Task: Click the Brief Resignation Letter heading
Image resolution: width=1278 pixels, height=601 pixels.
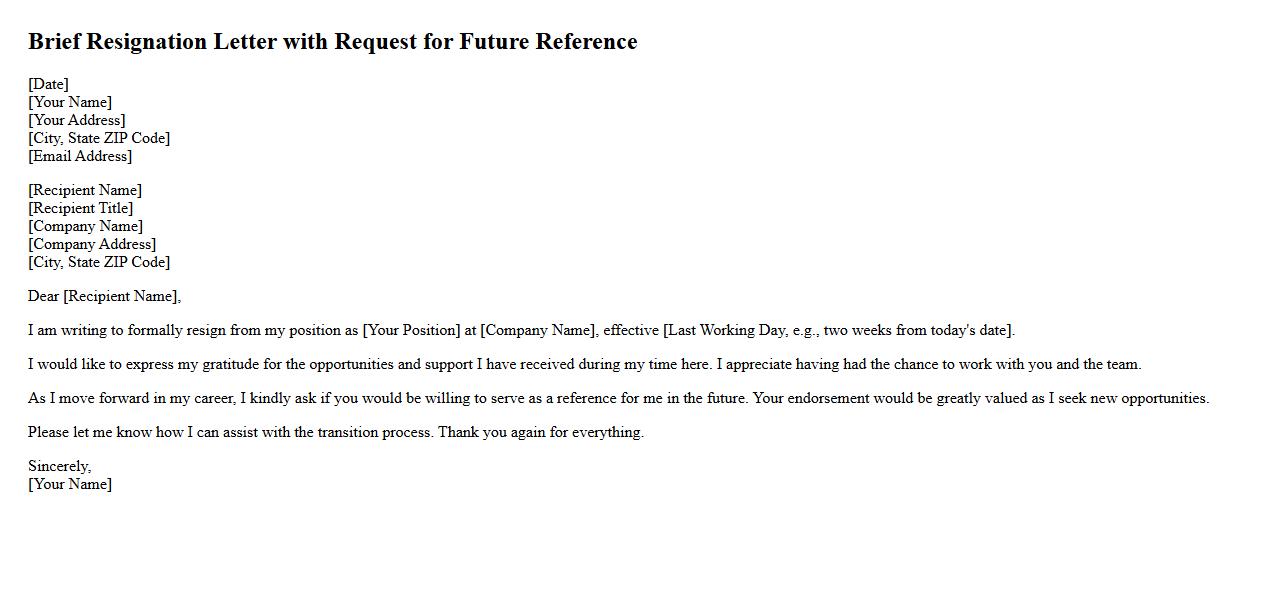Action: coord(332,41)
